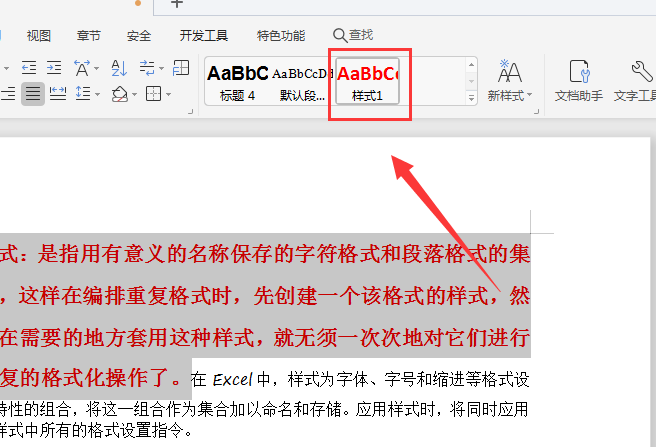The height and width of the screenshot is (447, 656).
Task: Open a new document tab with plus
Action: [177, 4]
